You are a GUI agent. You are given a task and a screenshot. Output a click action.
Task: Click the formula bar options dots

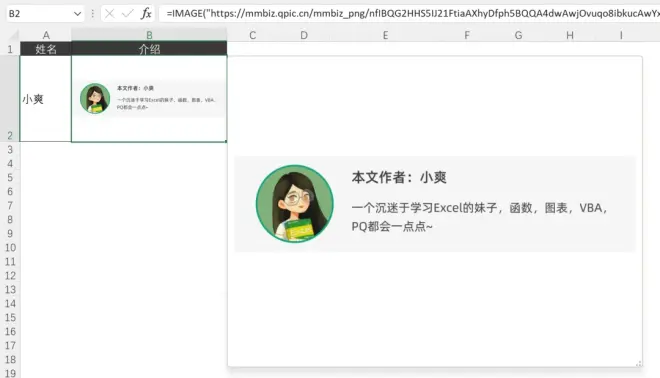coord(93,14)
